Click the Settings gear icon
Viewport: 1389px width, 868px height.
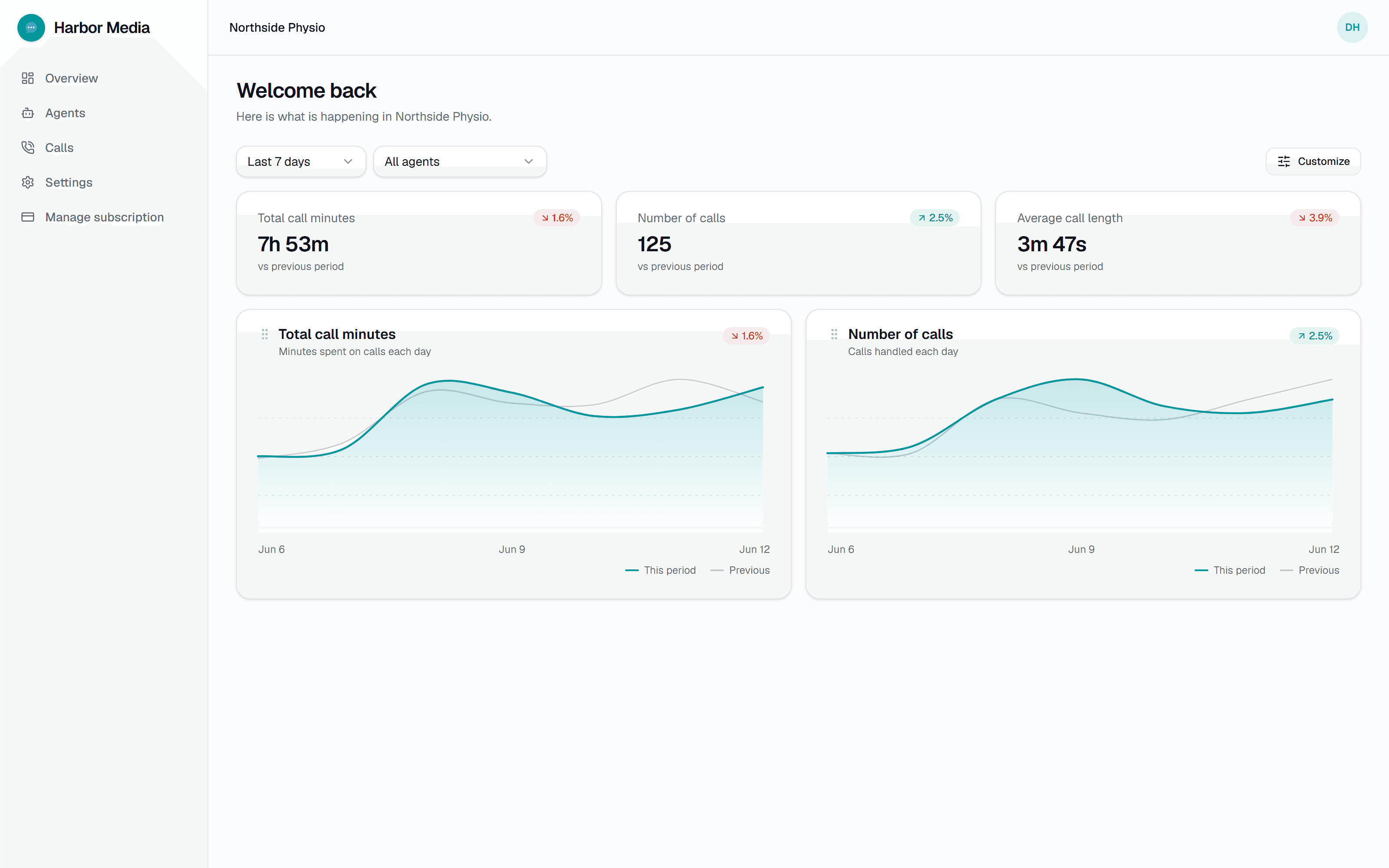(x=27, y=183)
